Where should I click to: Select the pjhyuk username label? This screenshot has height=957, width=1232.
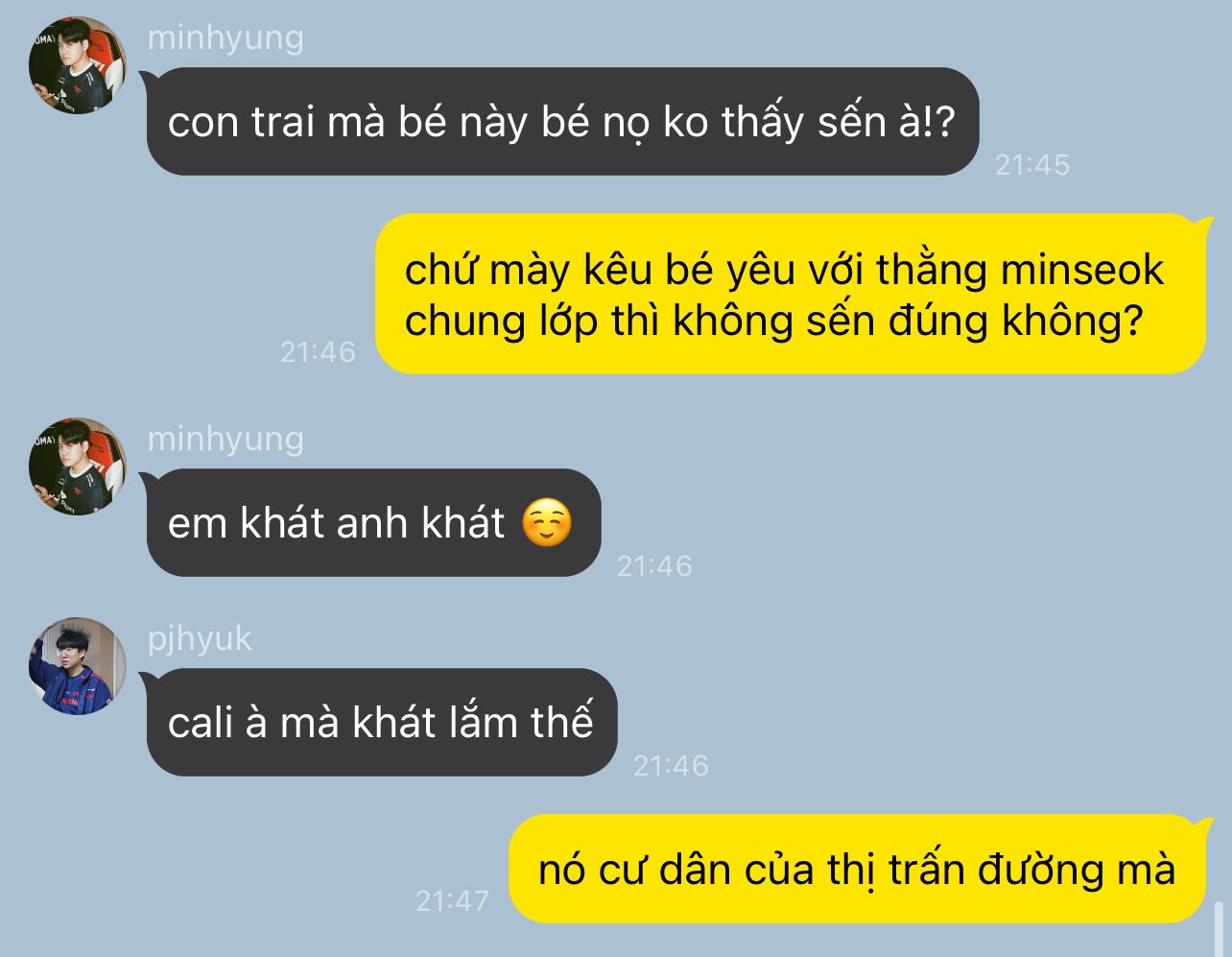(x=200, y=639)
